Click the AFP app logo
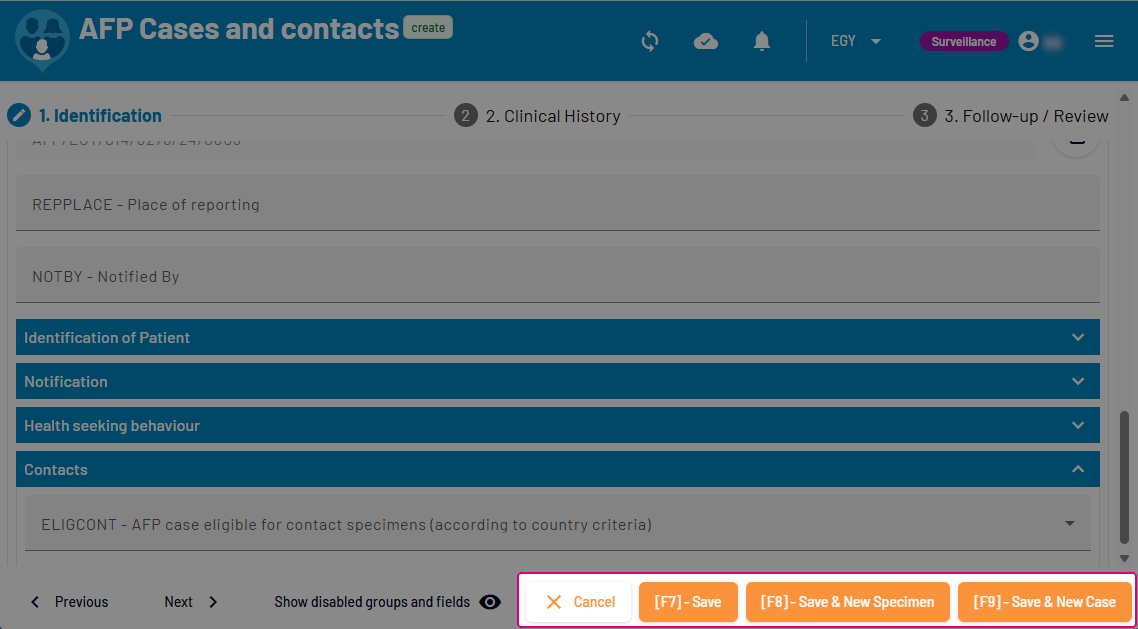Viewport: 1138px width, 629px height. (42, 42)
